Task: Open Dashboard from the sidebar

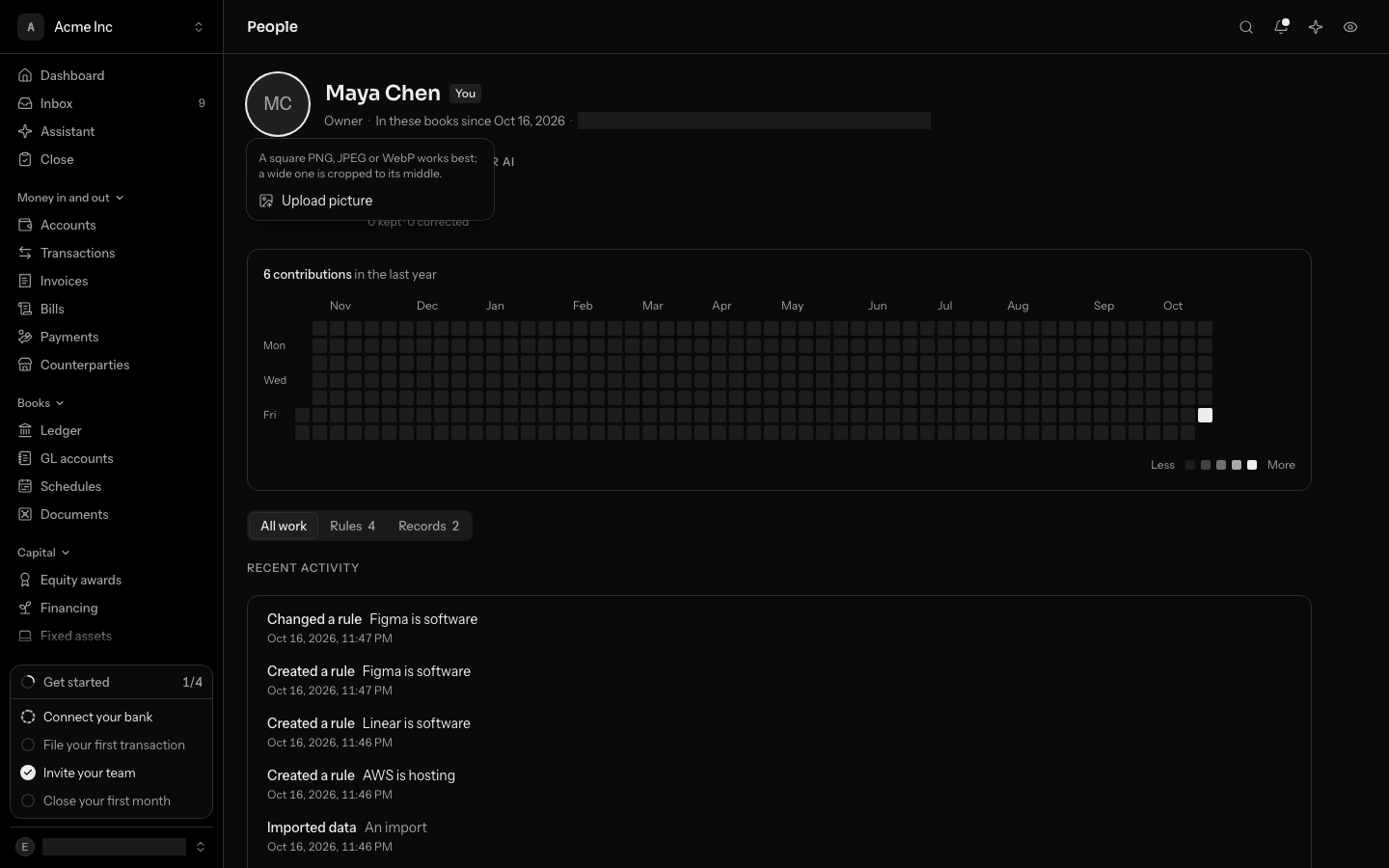Action: pyautogui.click(x=111, y=75)
